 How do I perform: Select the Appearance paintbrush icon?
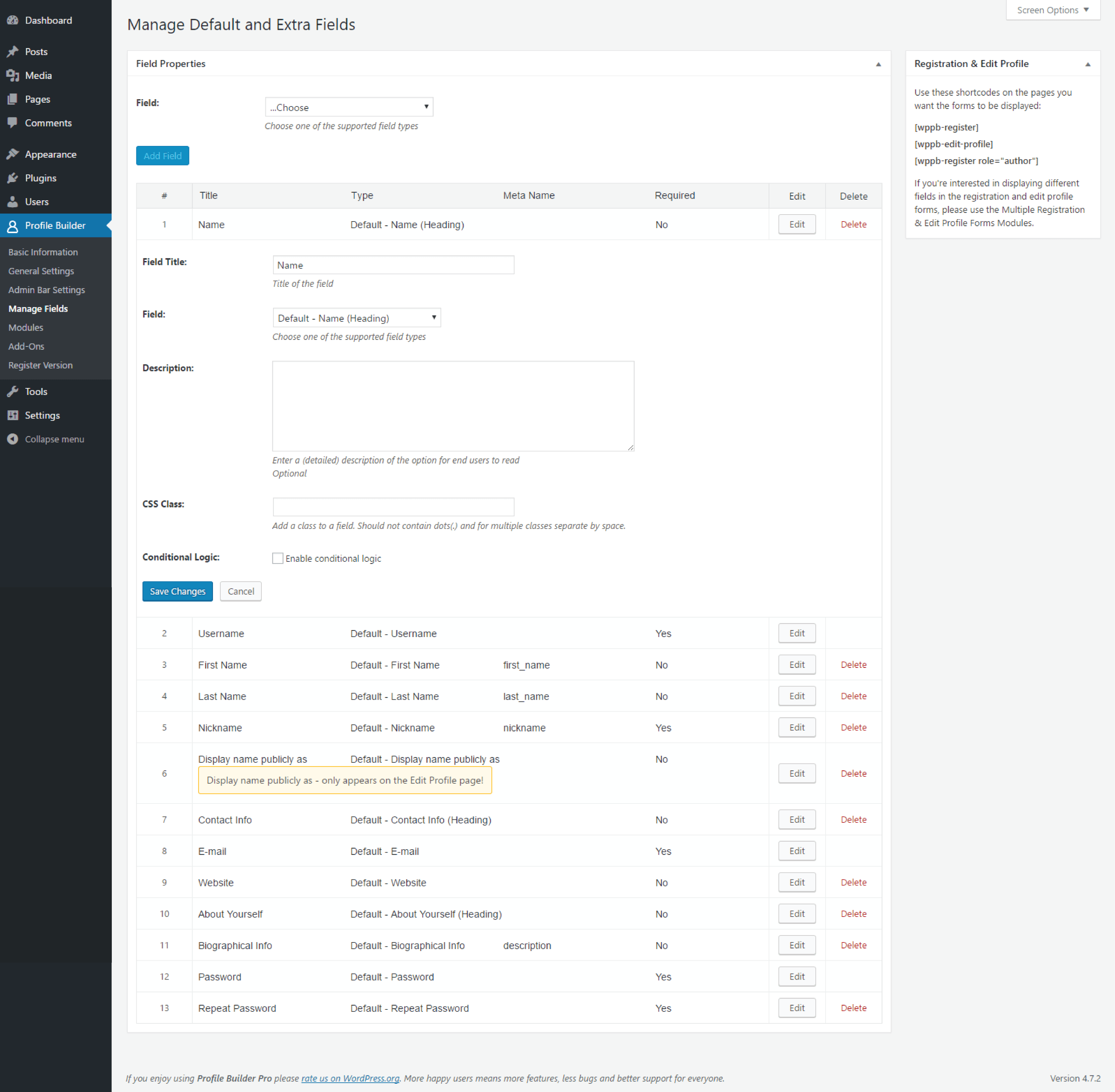tap(13, 154)
